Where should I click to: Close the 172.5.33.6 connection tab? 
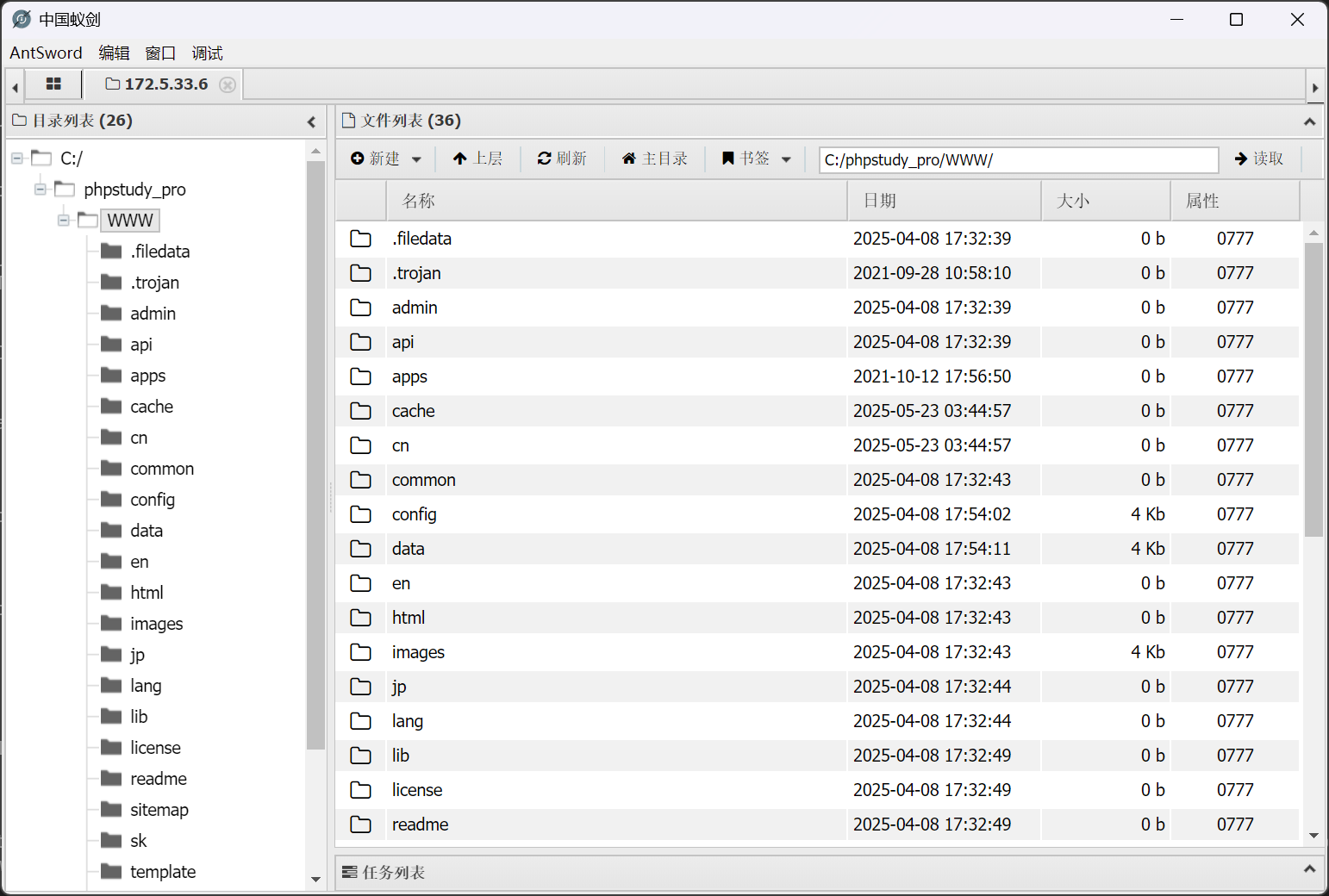click(x=228, y=84)
